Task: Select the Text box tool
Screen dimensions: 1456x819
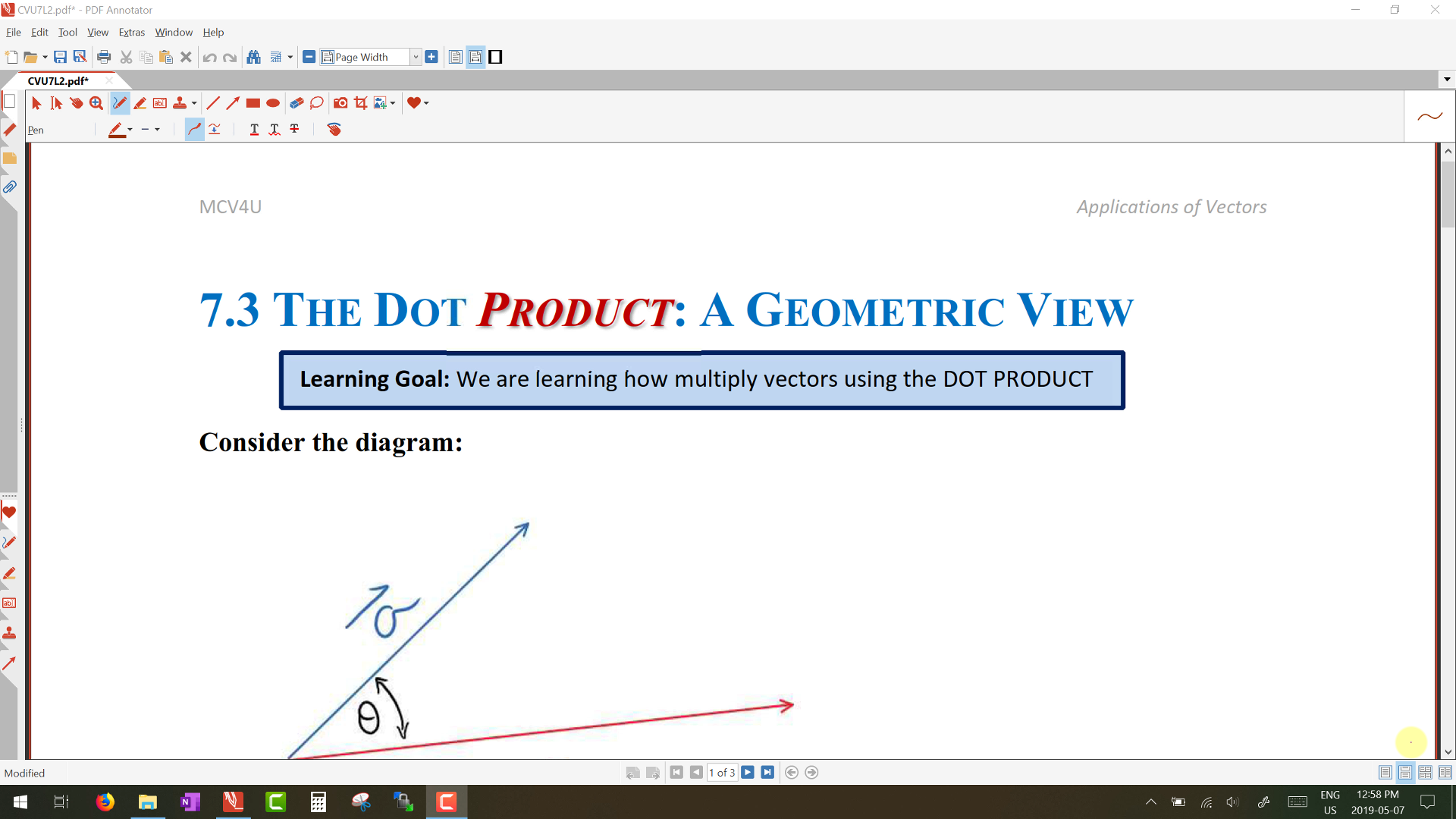Action: (160, 103)
